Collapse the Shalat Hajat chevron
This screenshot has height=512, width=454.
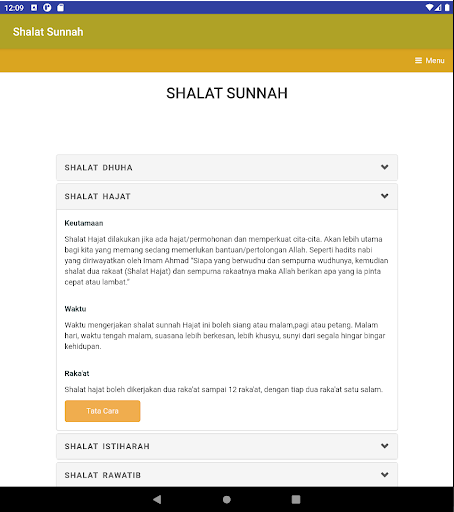[x=385, y=196]
